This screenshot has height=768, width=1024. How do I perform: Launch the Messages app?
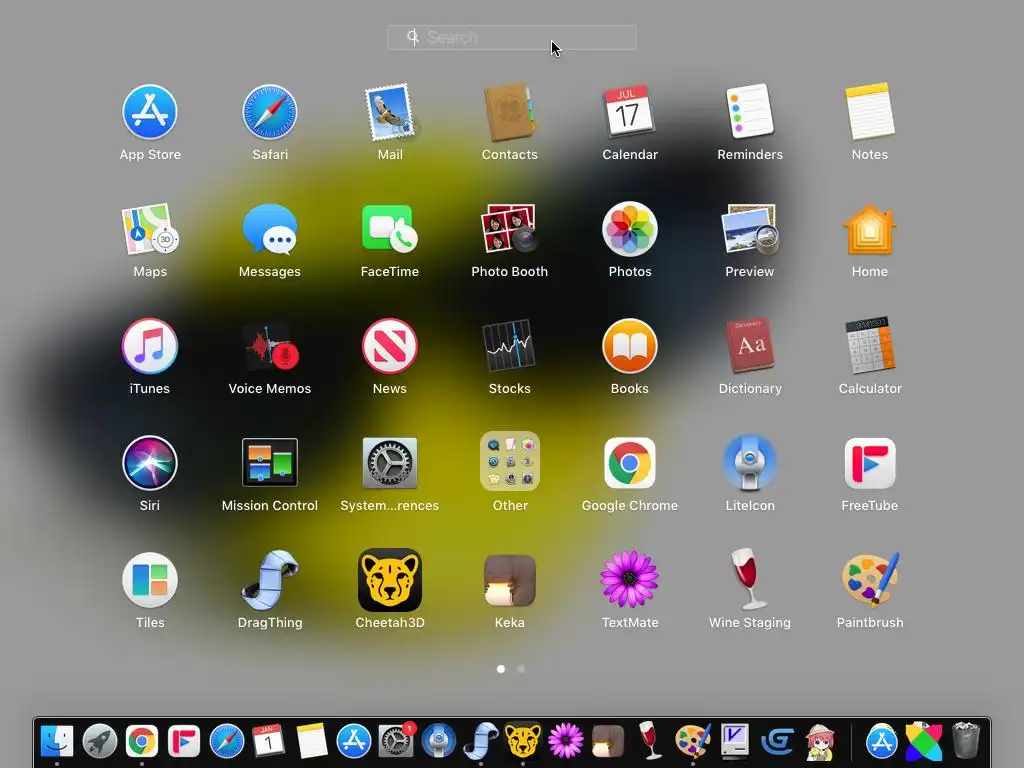[x=270, y=229]
